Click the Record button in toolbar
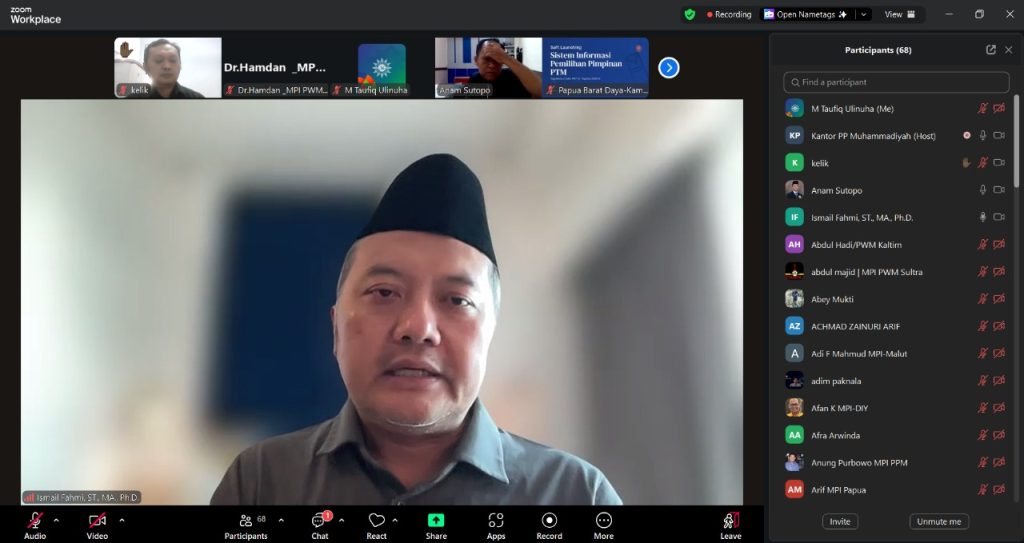Screen dimensions: 1024x543 tap(549, 523)
